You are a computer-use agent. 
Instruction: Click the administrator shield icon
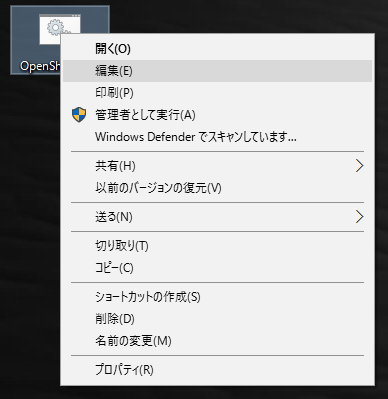click(x=79, y=115)
